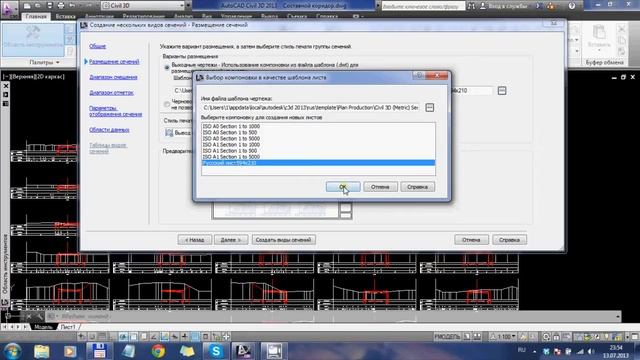Image resolution: width=640 pixels, height=360 pixels.
Task: Close the toolspace palette with X icon
Action: pyautogui.click(x=6, y=86)
